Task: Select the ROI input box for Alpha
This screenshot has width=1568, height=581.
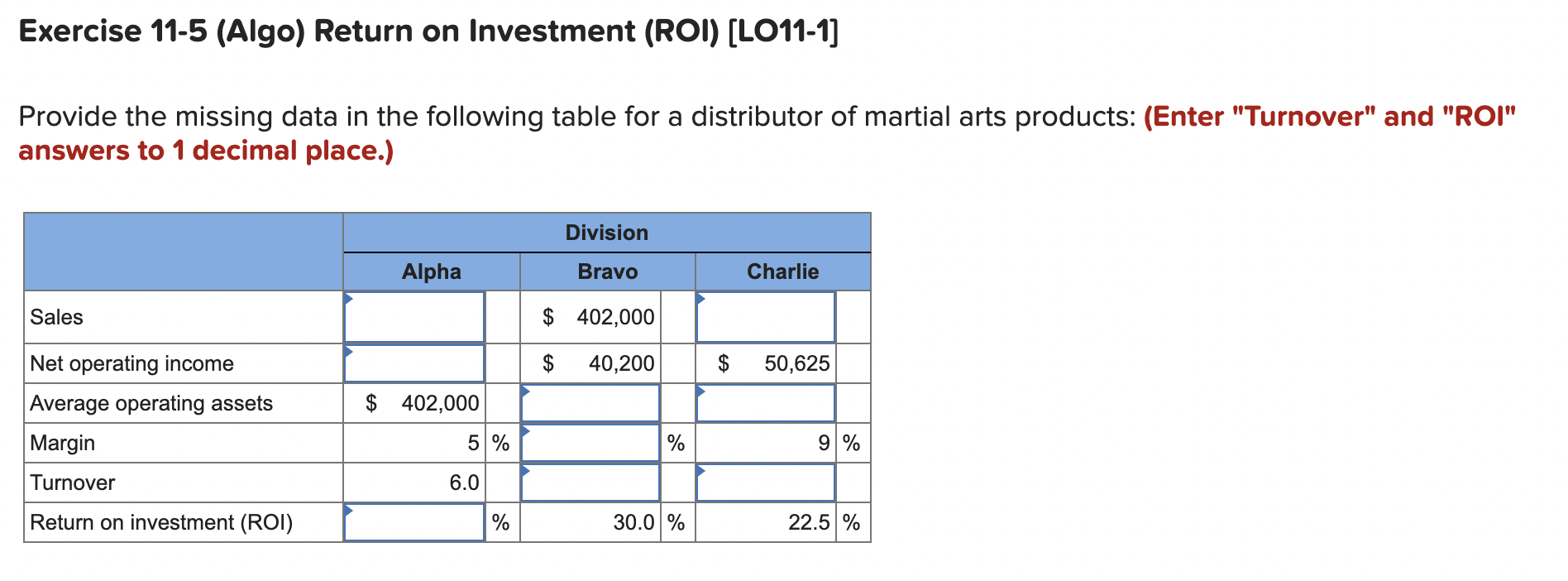Action: click(414, 522)
